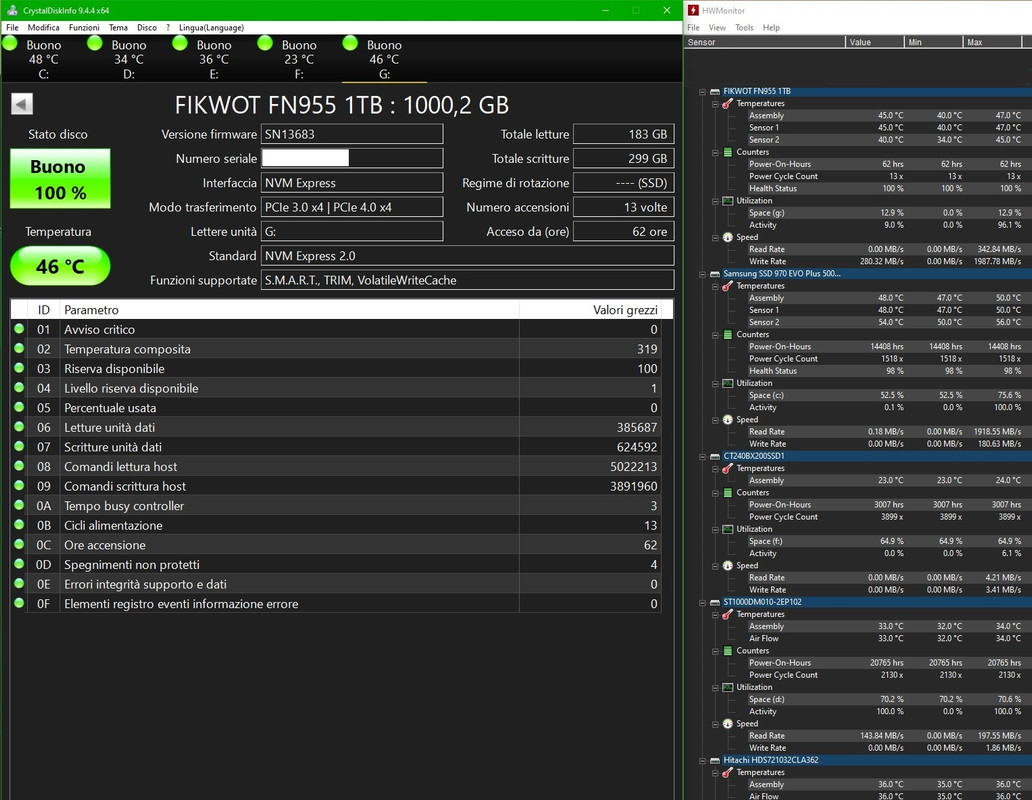
Task: Click the green status dot for Avviso critico
Action: [19, 328]
